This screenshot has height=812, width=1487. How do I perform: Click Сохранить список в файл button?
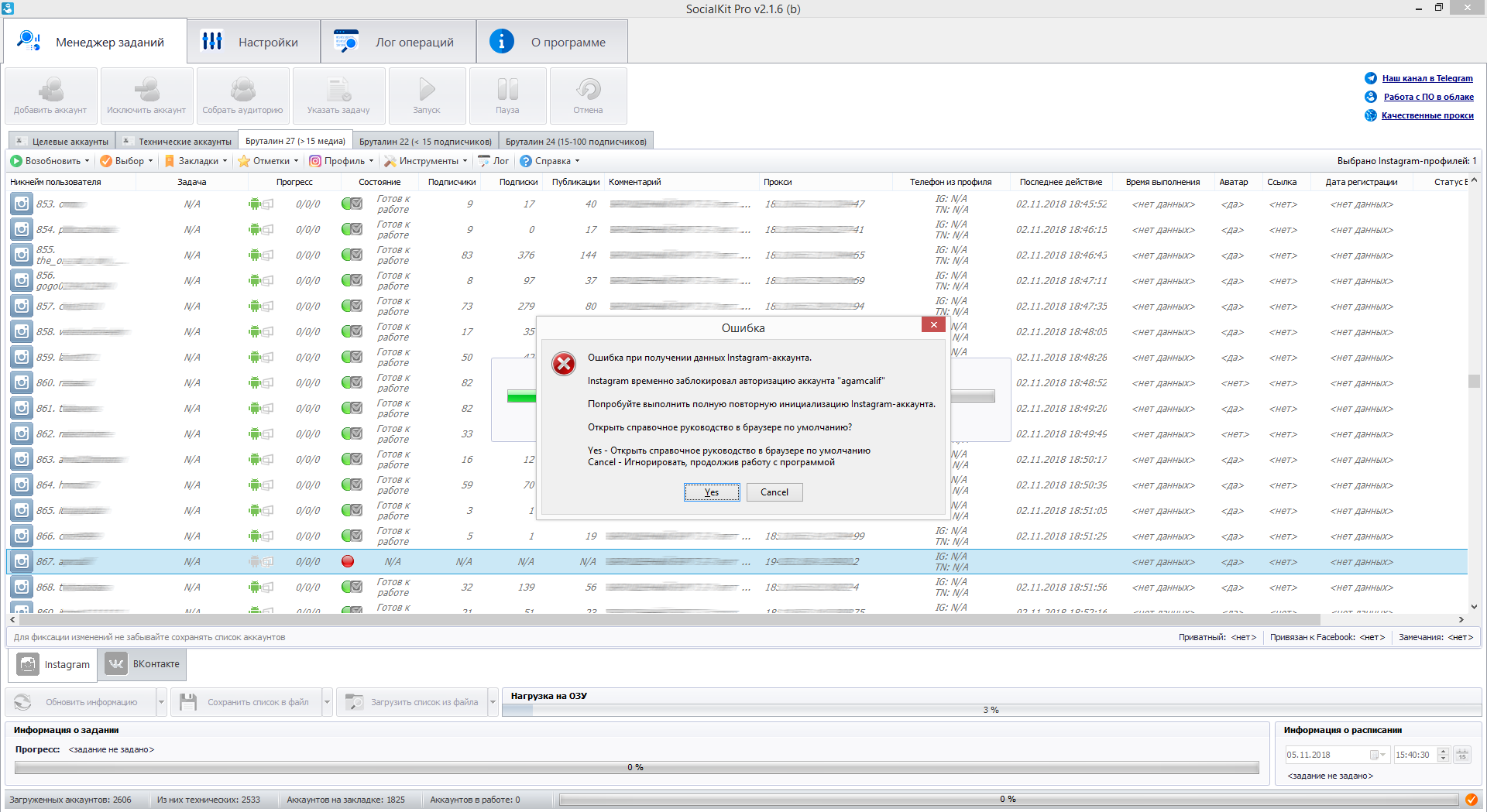pyautogui.click(x=247, y=702)
